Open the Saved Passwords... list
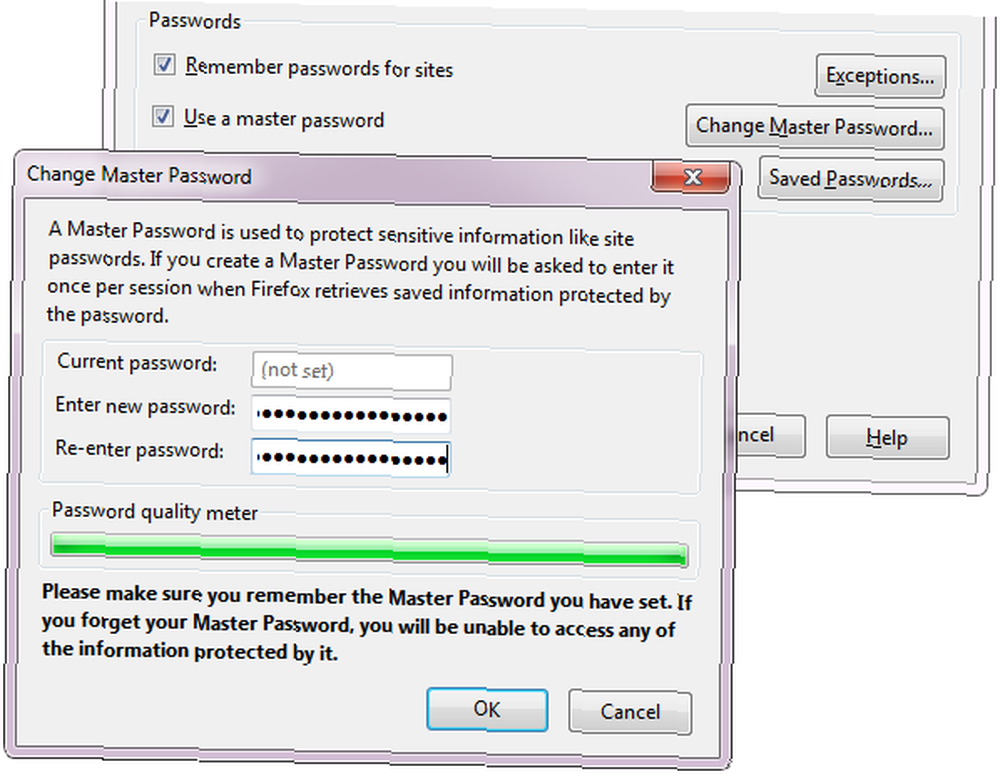 click(850, 179)
